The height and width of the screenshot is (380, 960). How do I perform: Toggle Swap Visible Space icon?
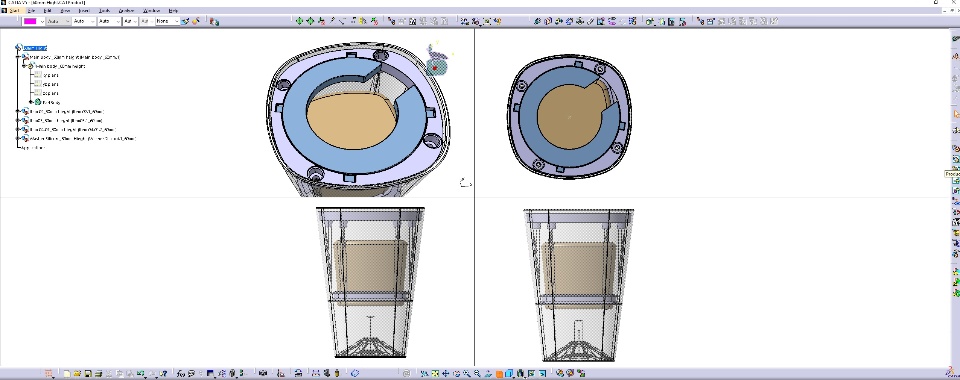(542, 373)
